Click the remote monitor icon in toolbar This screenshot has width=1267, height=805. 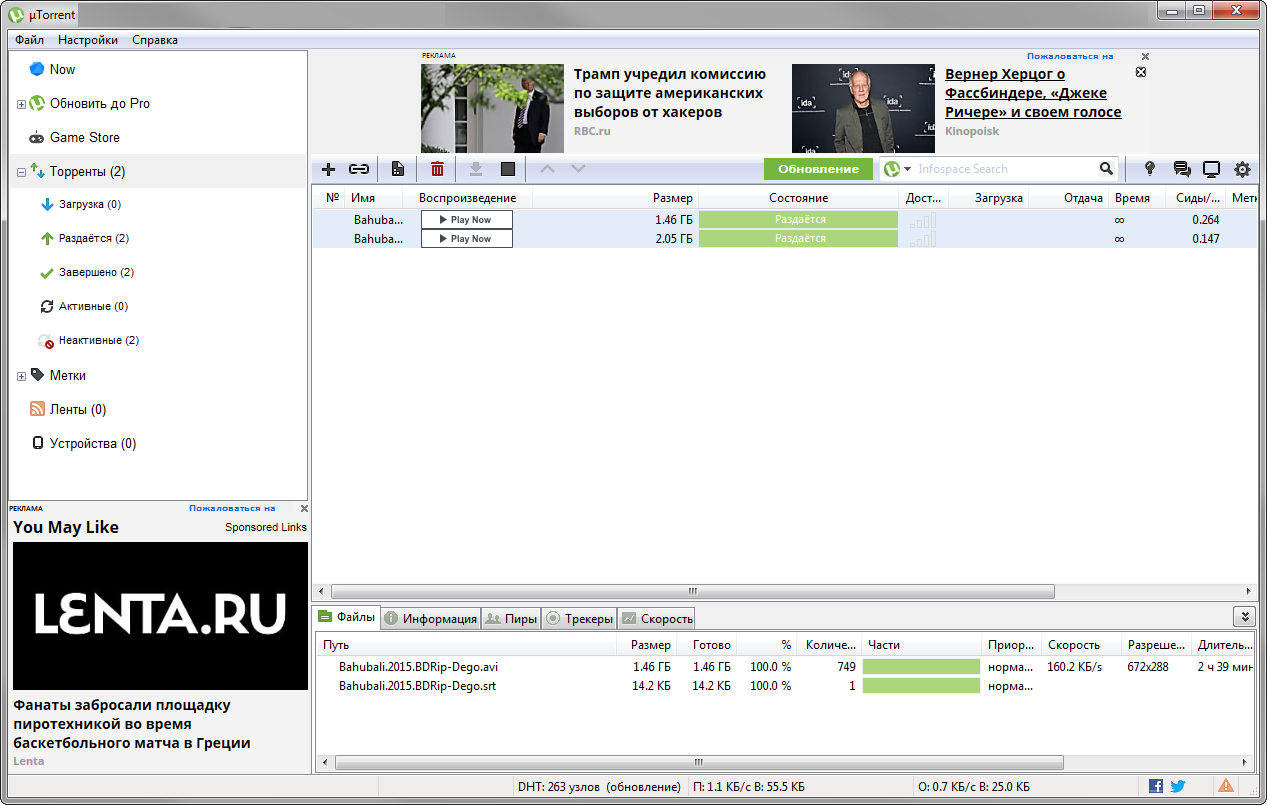pyautogui.click(x=1211, y=169)
